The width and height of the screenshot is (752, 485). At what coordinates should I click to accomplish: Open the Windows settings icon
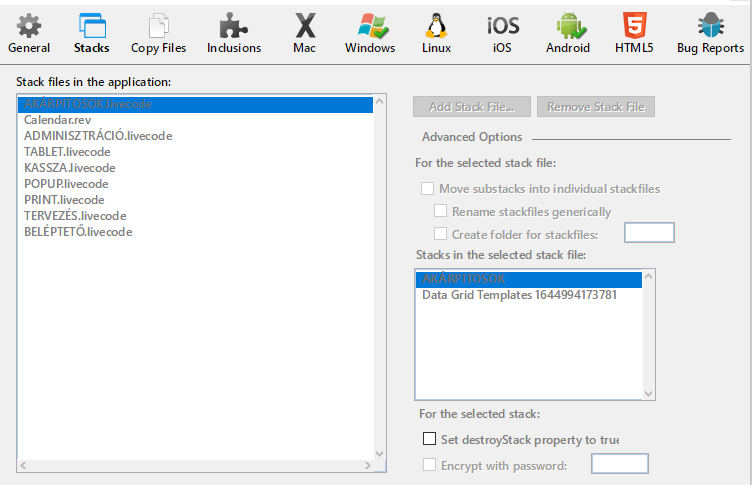[x=370, y=27]
